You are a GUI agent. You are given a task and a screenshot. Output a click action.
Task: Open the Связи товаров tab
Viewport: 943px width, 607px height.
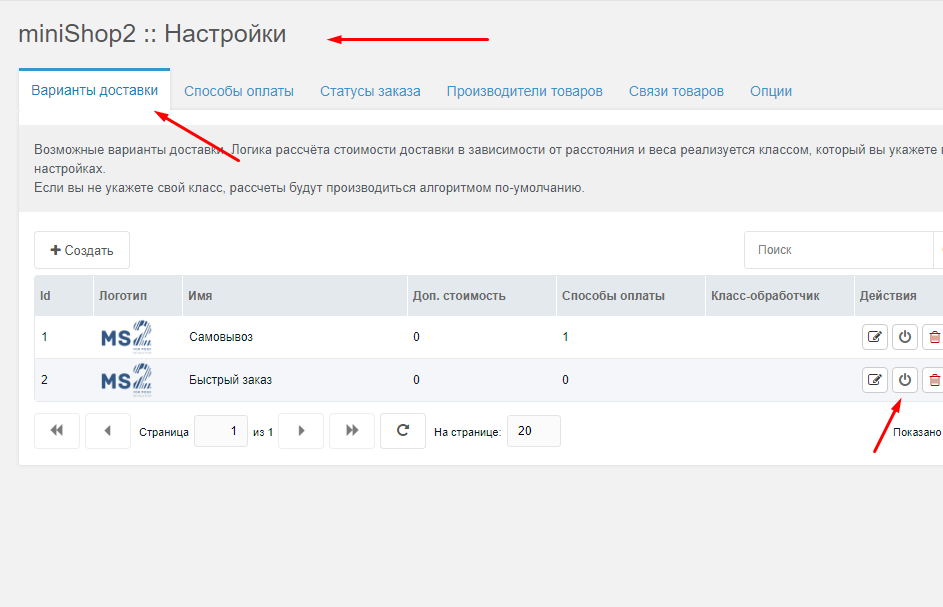[x=676, y=91]
